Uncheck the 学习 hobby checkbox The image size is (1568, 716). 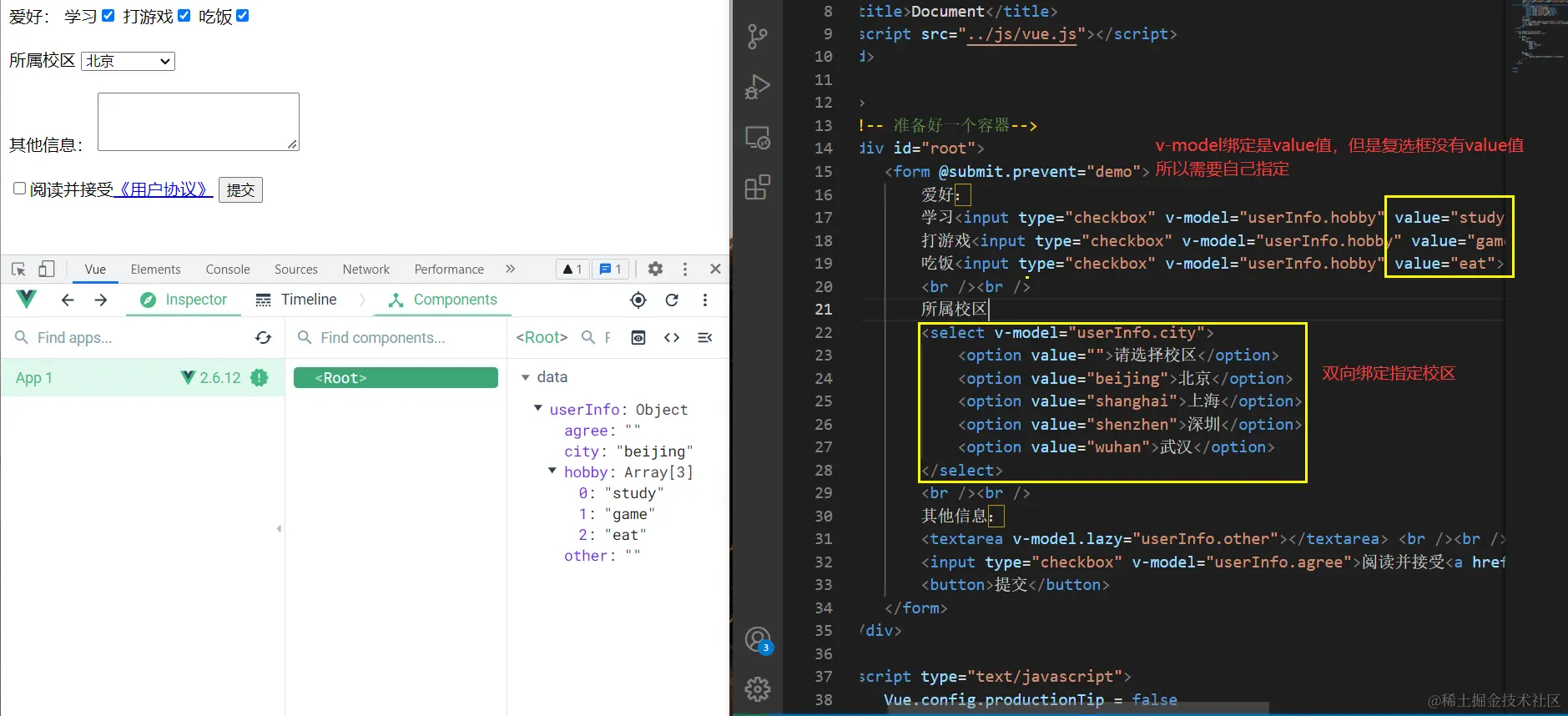pos(108,16)
